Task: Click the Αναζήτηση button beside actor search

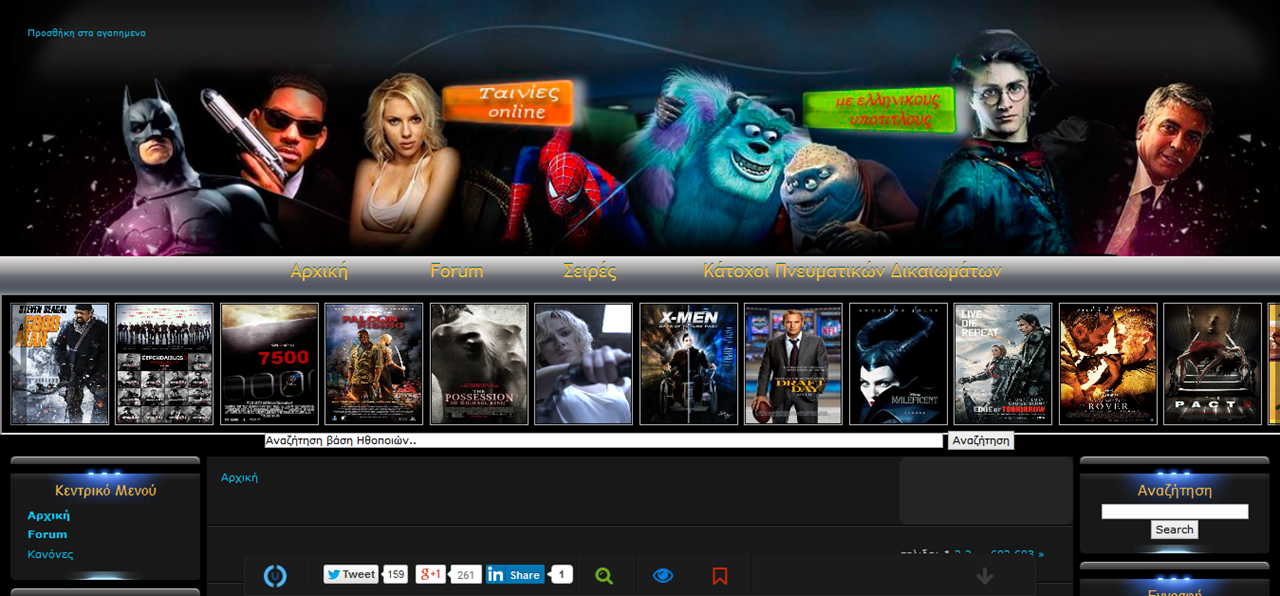Action: click(980, 441)
